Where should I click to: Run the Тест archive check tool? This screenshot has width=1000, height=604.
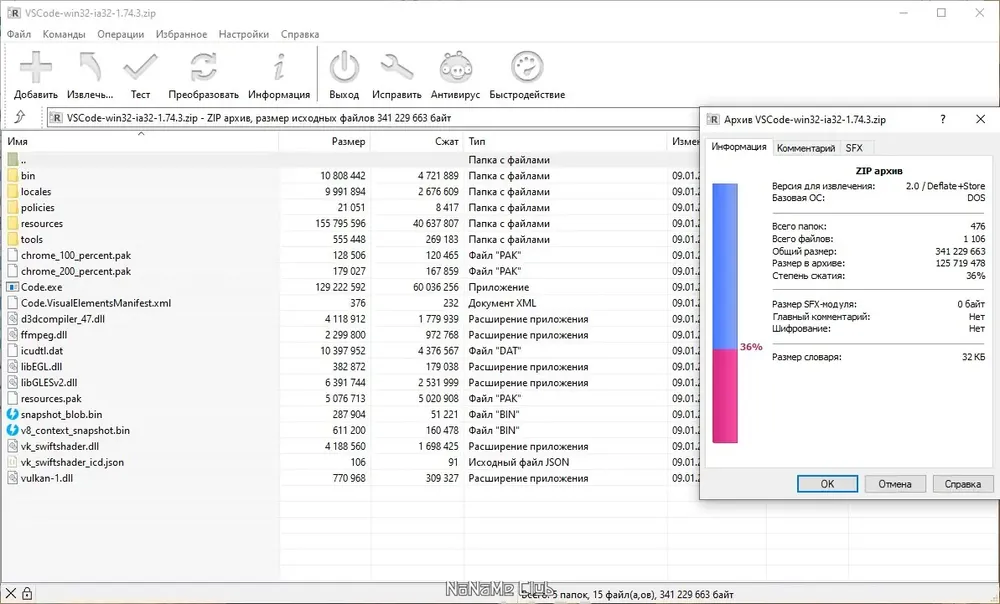coord(140,67)
